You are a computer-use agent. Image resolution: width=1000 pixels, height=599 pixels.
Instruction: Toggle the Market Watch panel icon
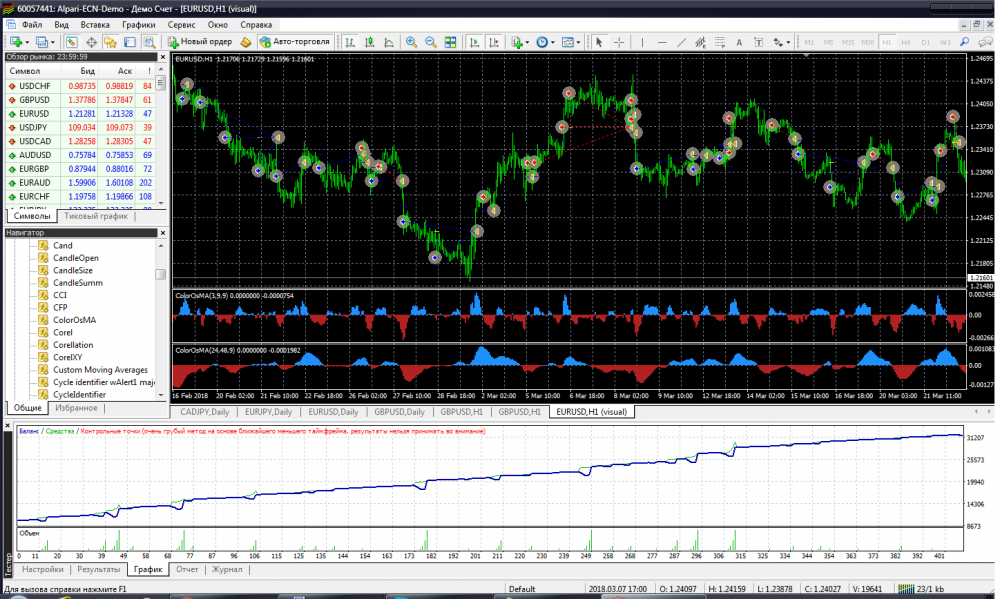pos(72,42)
